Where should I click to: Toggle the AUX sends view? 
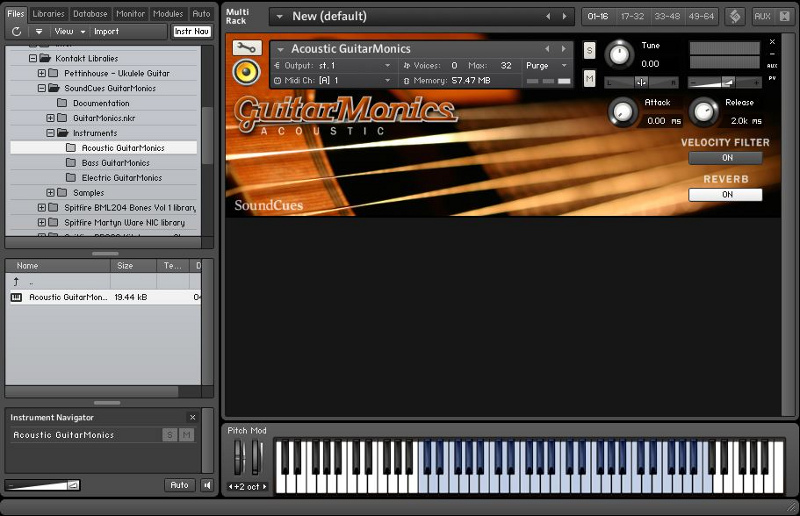[x=762, y=16]
